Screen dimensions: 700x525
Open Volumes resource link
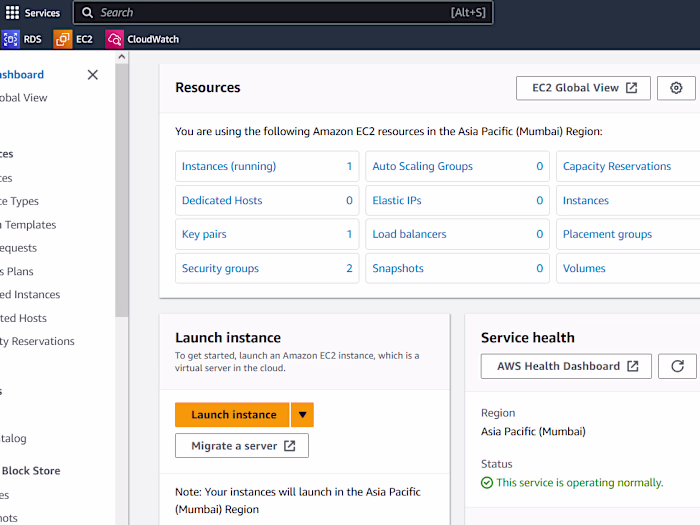(x=584, y=268)
